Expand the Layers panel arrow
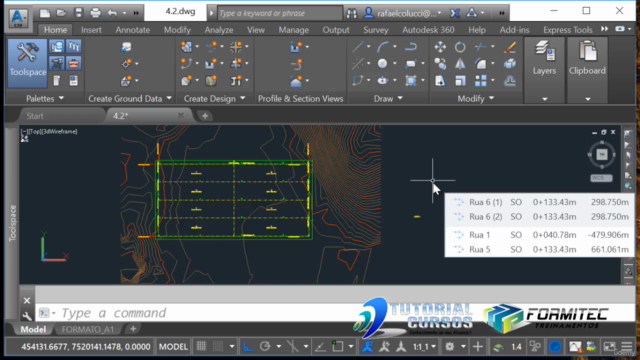This screenshot has height=360, width=640. pos(544,99)
